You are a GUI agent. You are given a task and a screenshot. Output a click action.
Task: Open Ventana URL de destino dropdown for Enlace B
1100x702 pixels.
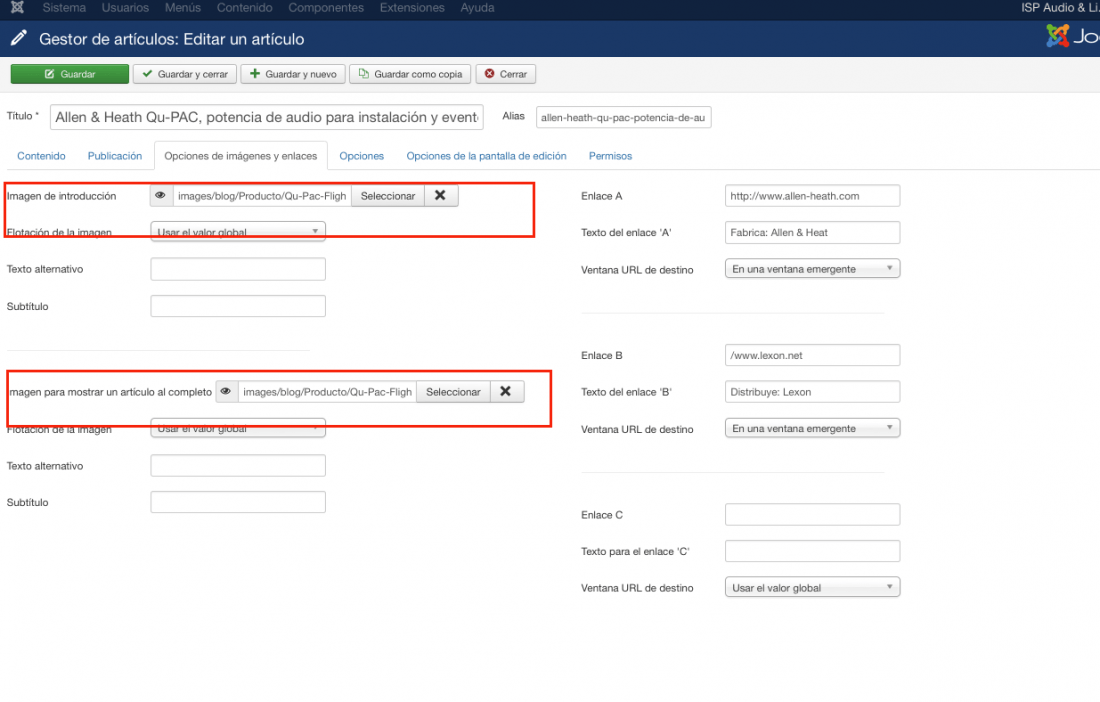(x=812, y=428)
